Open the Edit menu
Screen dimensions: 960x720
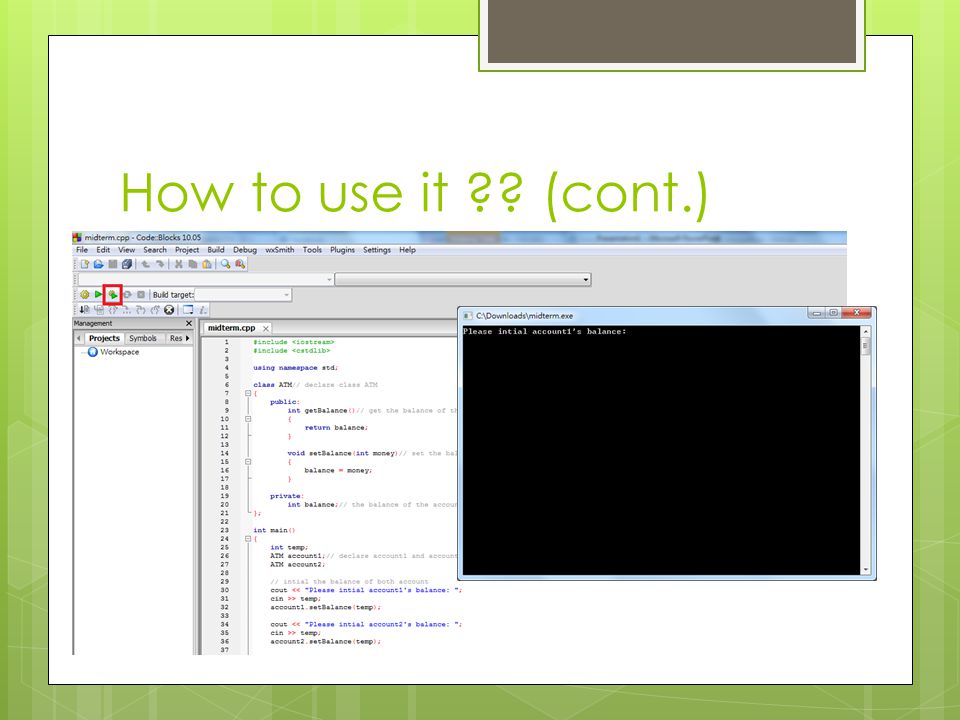click(x=103, y=250)
